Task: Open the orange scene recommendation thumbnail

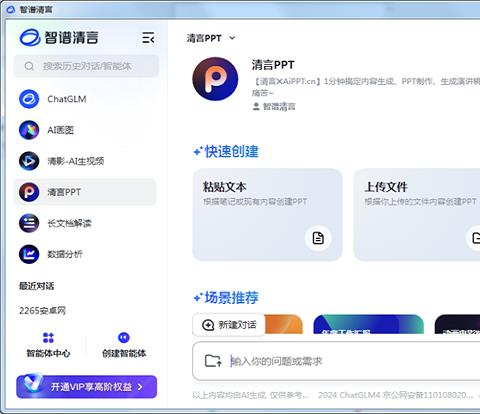Action: click(x=284, y=324)
